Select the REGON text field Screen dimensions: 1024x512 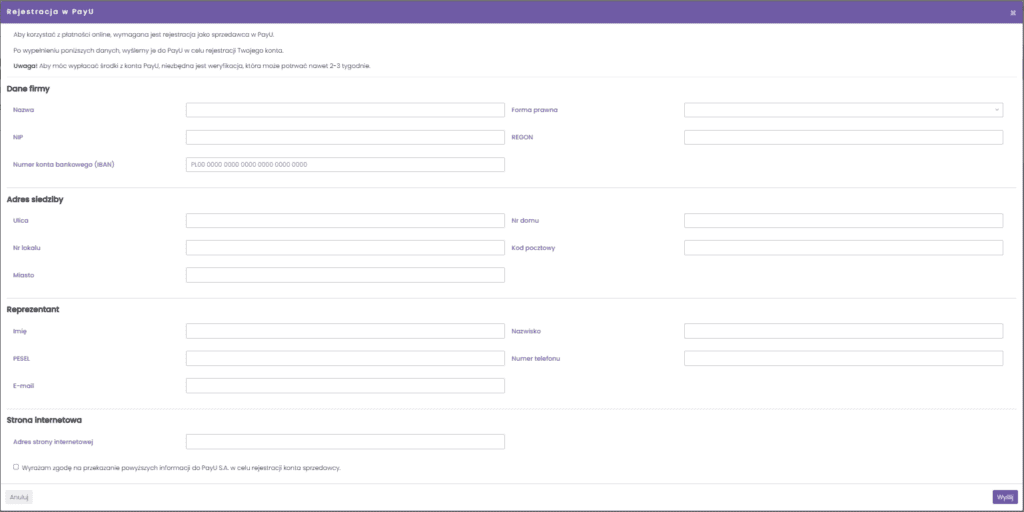coord(843,137)
